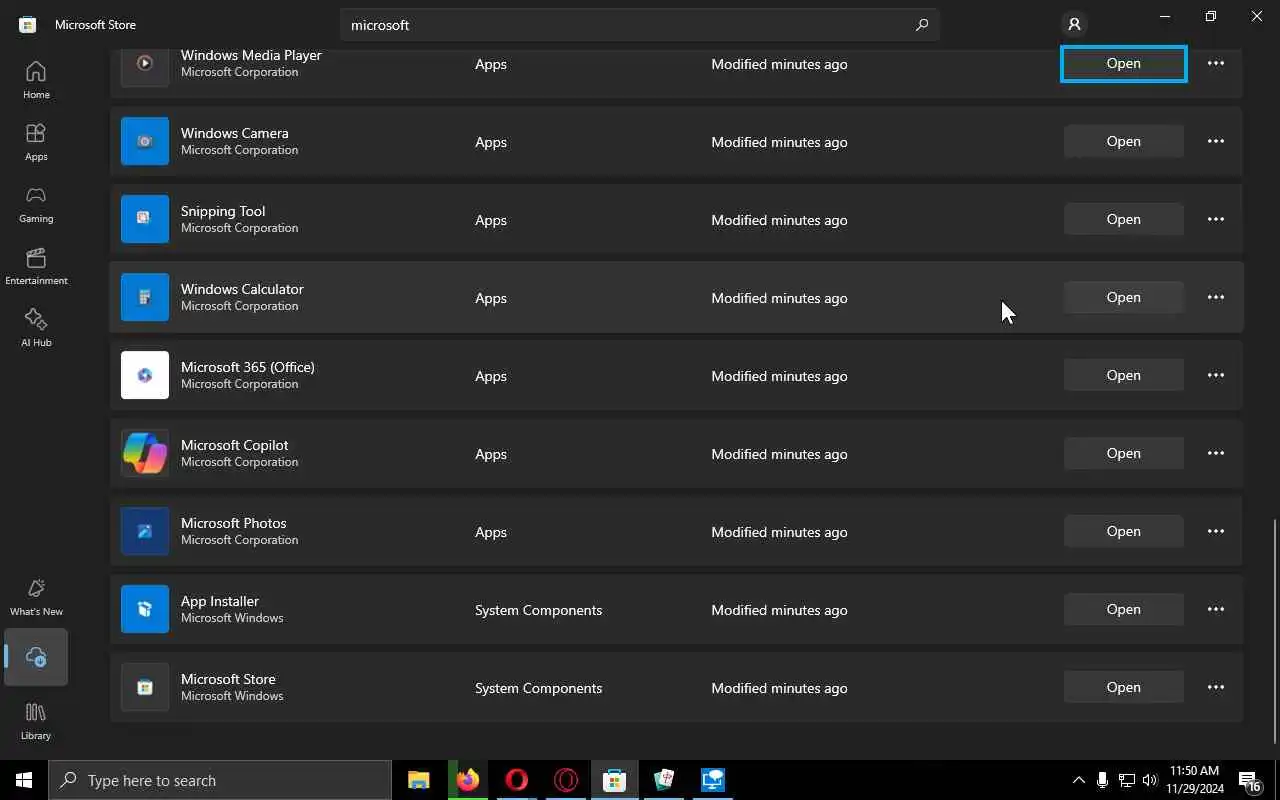Click the Microsoft 365 (Office) app icon
Image resolution: width=1280 pixels, height=800 pixels.
pos(145,375)
